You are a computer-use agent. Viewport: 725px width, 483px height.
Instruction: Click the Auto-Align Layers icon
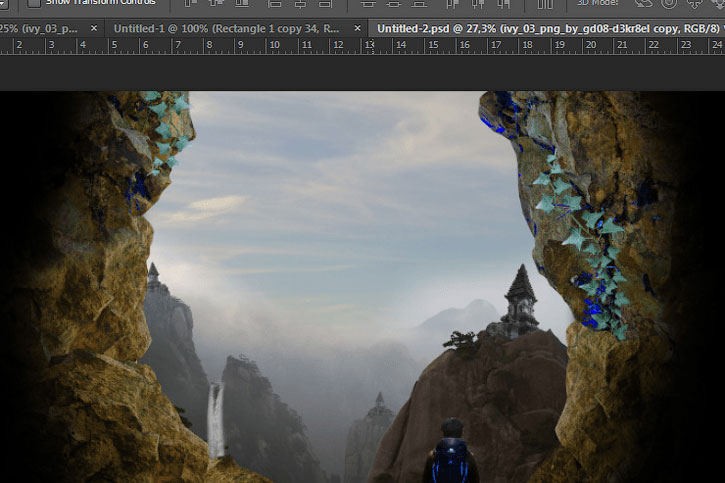545,4
